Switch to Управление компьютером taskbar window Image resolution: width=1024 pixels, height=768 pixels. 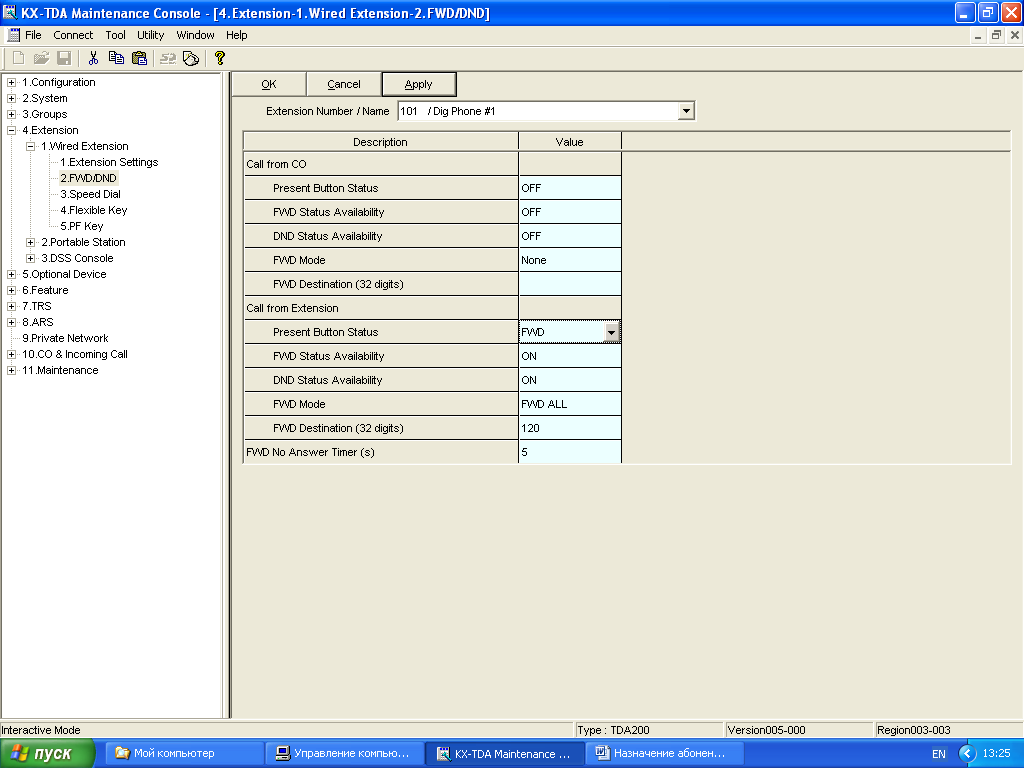pos(344,754)
